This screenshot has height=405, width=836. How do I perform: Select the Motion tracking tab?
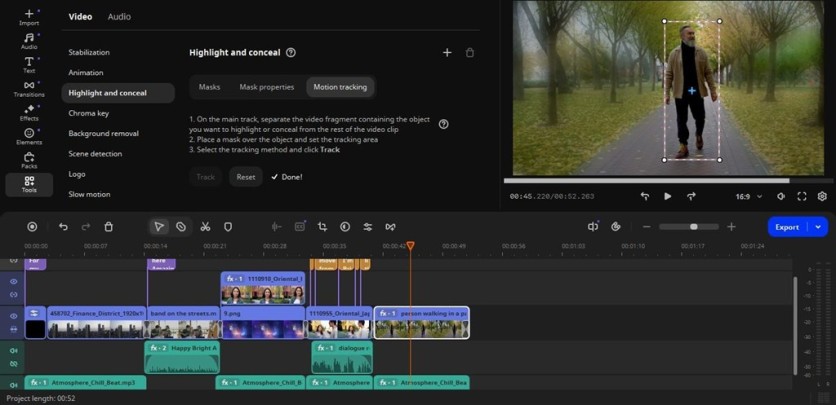[340, 87]
